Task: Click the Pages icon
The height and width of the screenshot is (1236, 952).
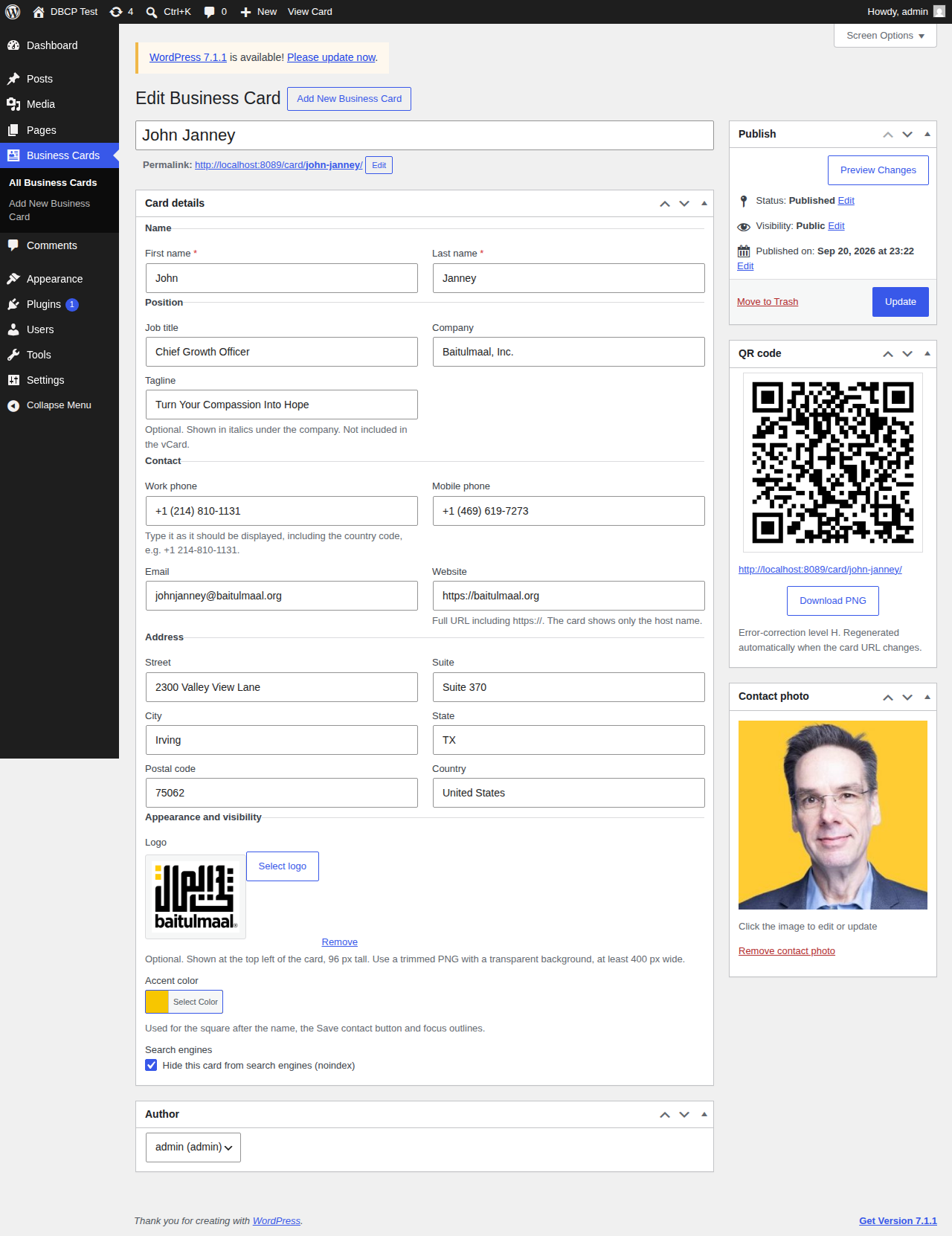Action: pyautogui.click(x=13, y=130)
